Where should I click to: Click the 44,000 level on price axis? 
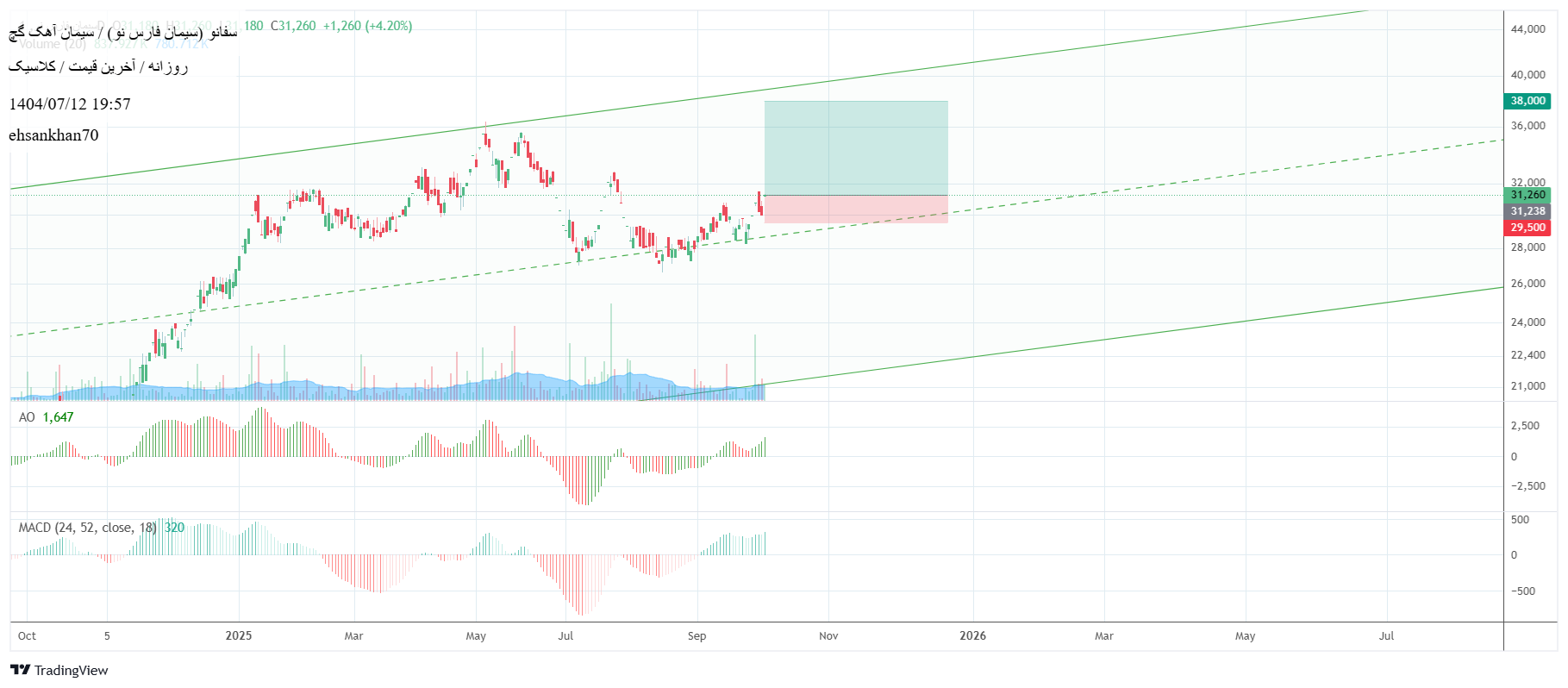pyautogui.click(x=1527, y=29)
